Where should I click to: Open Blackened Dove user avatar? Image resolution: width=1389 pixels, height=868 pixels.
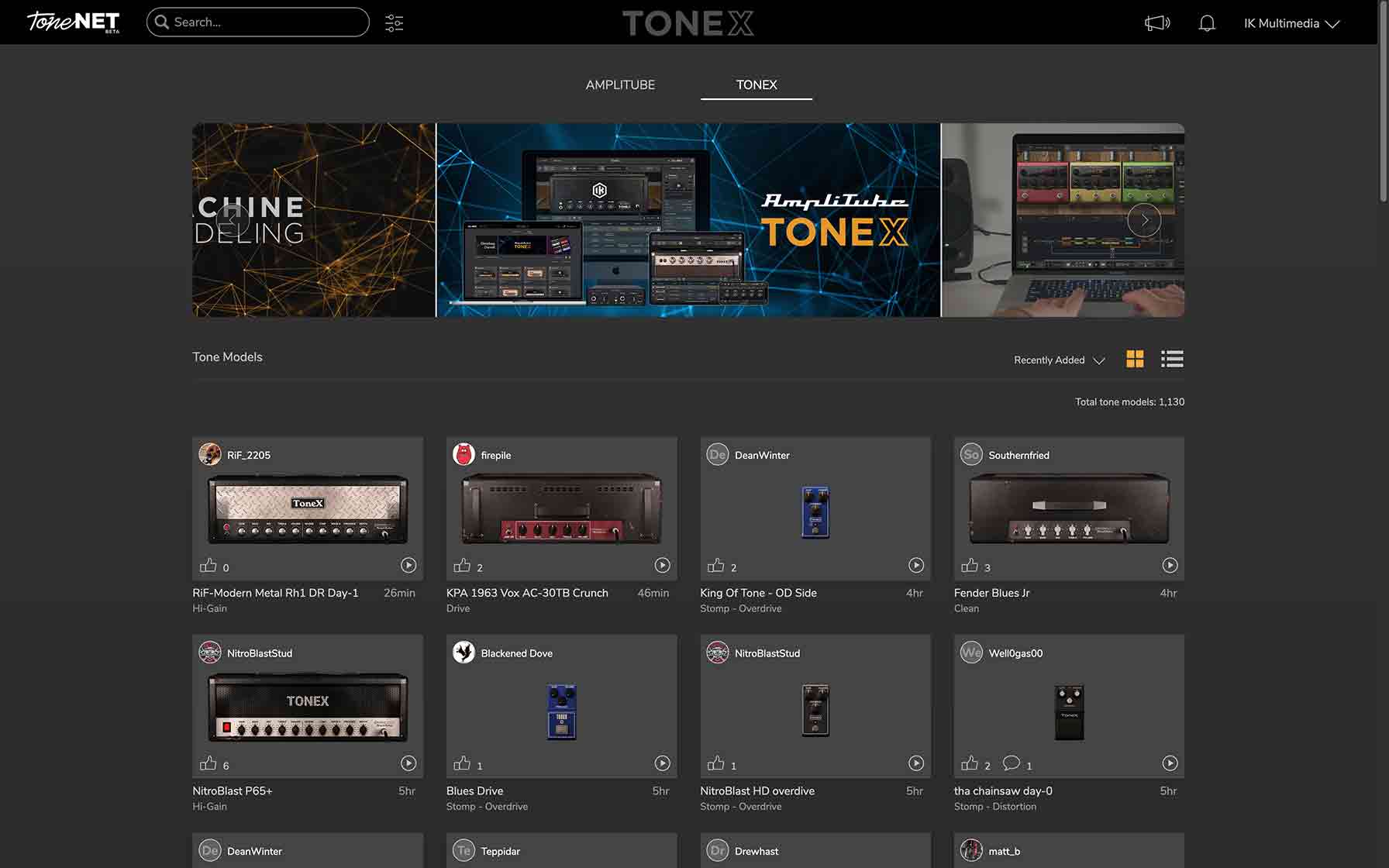pos(464,653)
